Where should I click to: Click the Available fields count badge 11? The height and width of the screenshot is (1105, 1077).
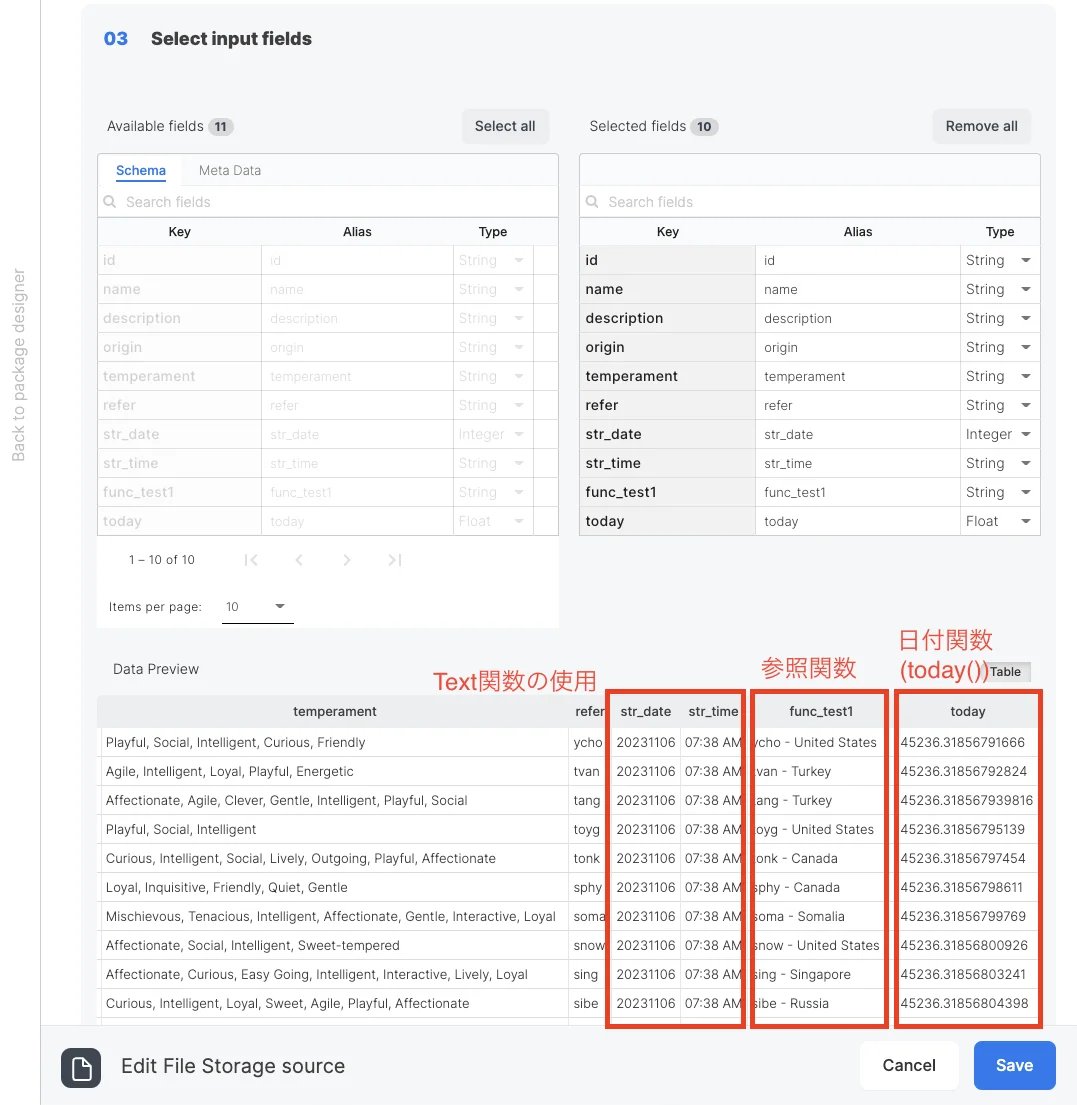221,127
